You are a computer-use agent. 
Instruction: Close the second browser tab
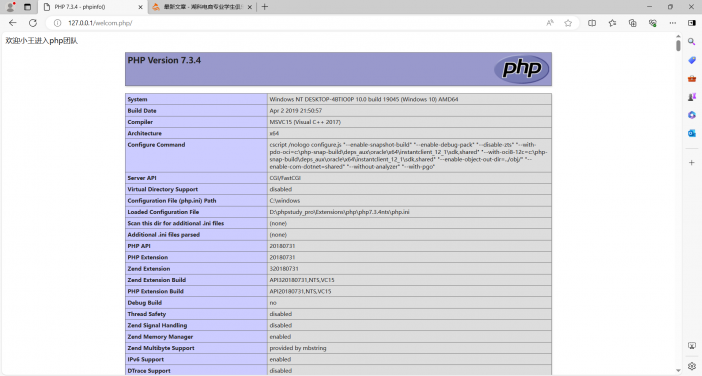click(x=249, y=7)
